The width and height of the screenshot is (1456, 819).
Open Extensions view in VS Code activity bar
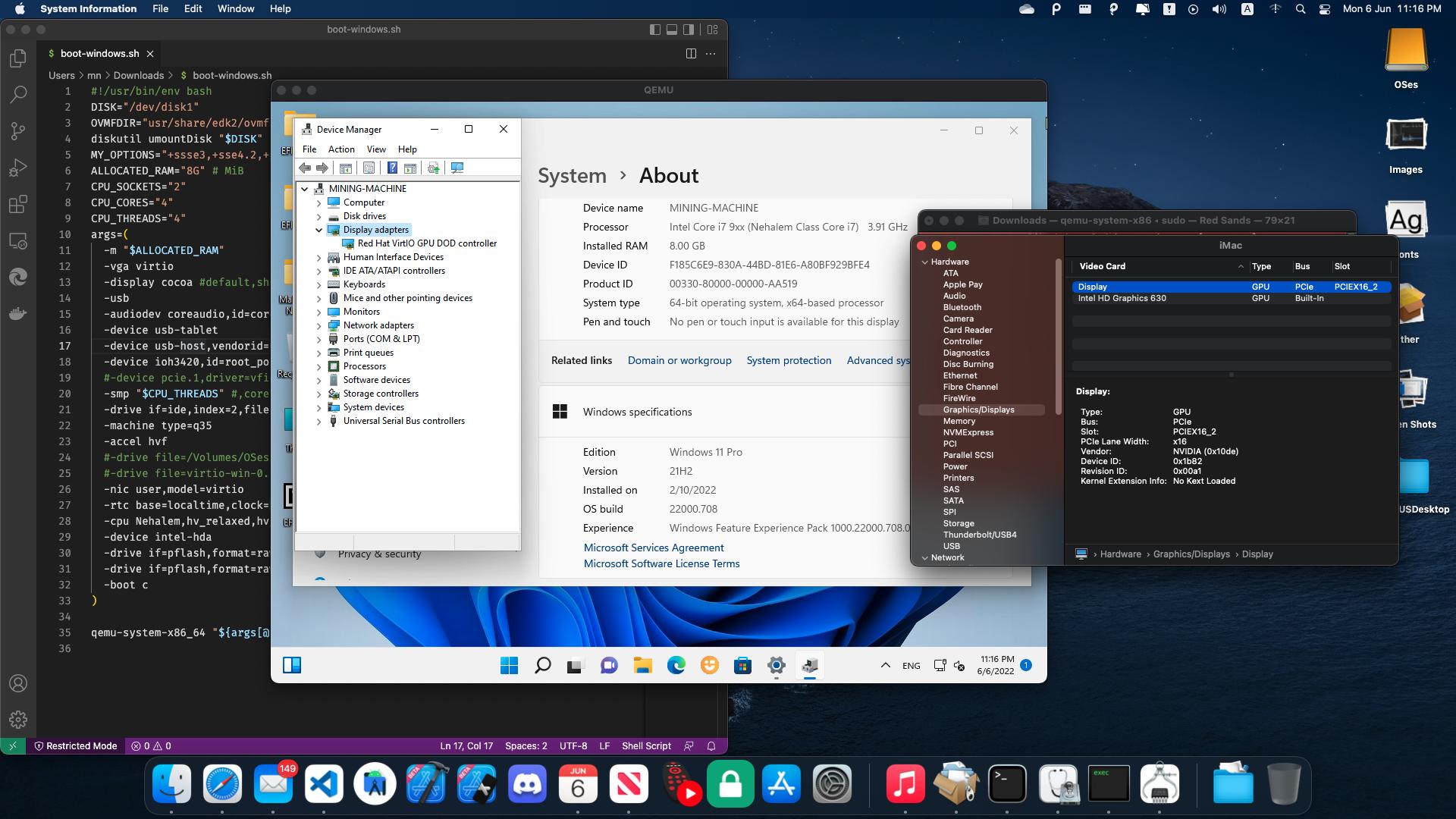pyautogui.click(x=18, y=204)
